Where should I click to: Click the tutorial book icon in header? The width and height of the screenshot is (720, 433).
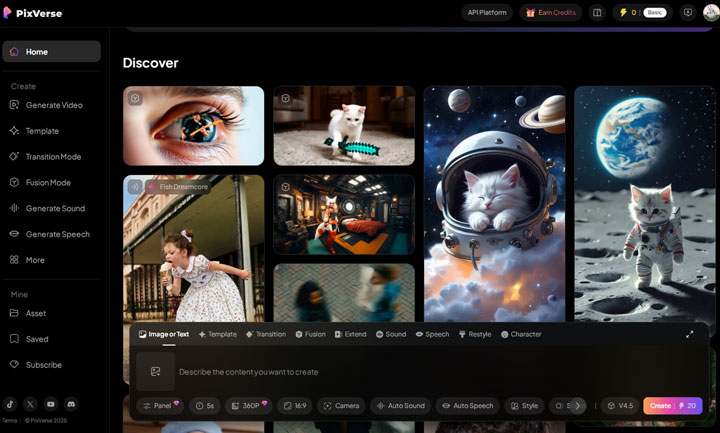click(x=597, y=13)
